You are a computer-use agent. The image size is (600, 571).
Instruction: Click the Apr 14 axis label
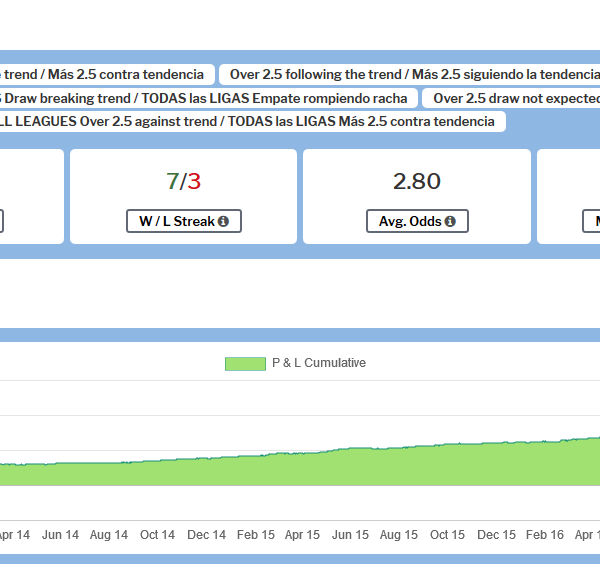click(10, 535)
